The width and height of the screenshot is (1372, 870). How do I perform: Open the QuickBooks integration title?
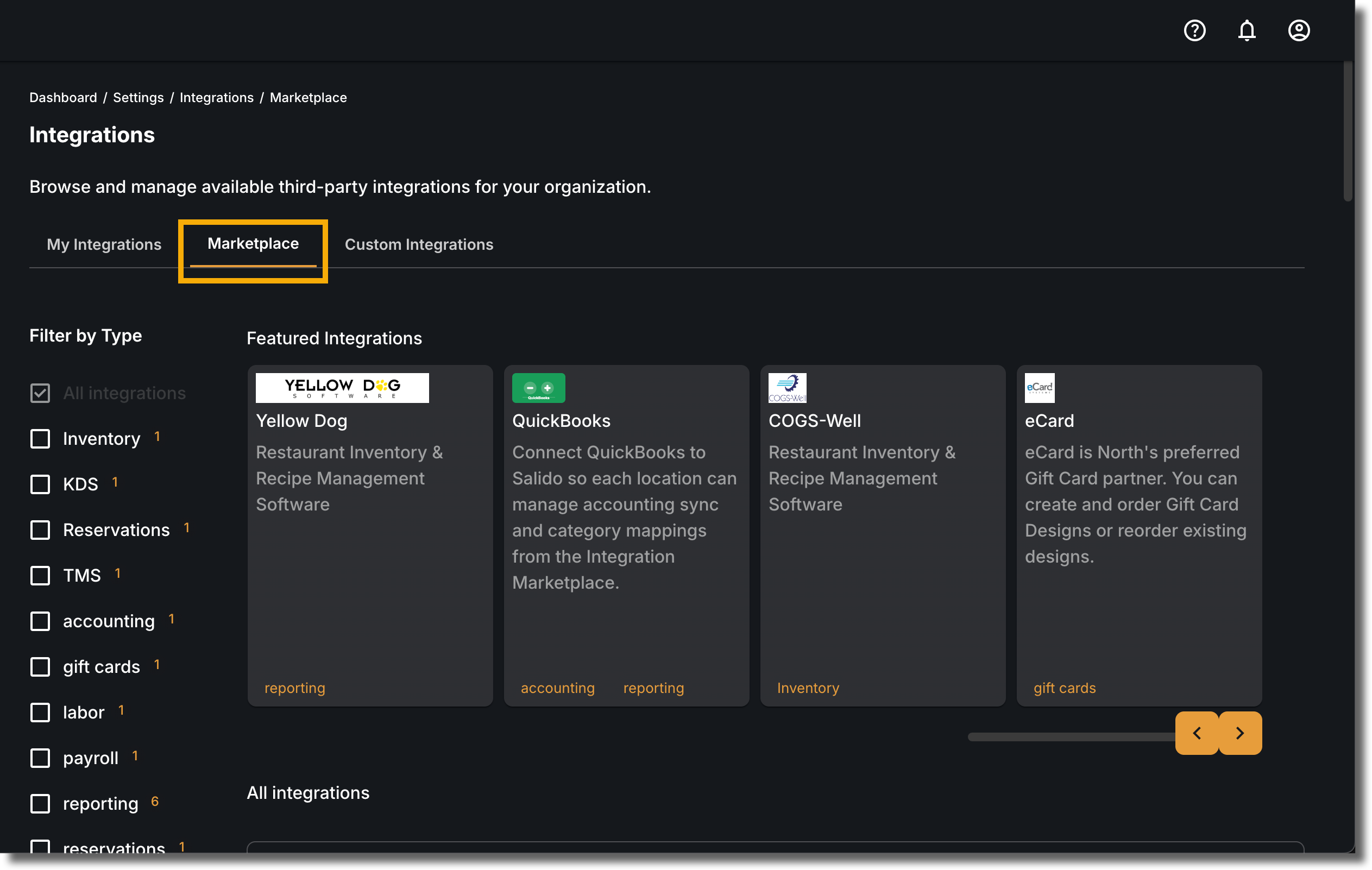(x=561, y=420)
